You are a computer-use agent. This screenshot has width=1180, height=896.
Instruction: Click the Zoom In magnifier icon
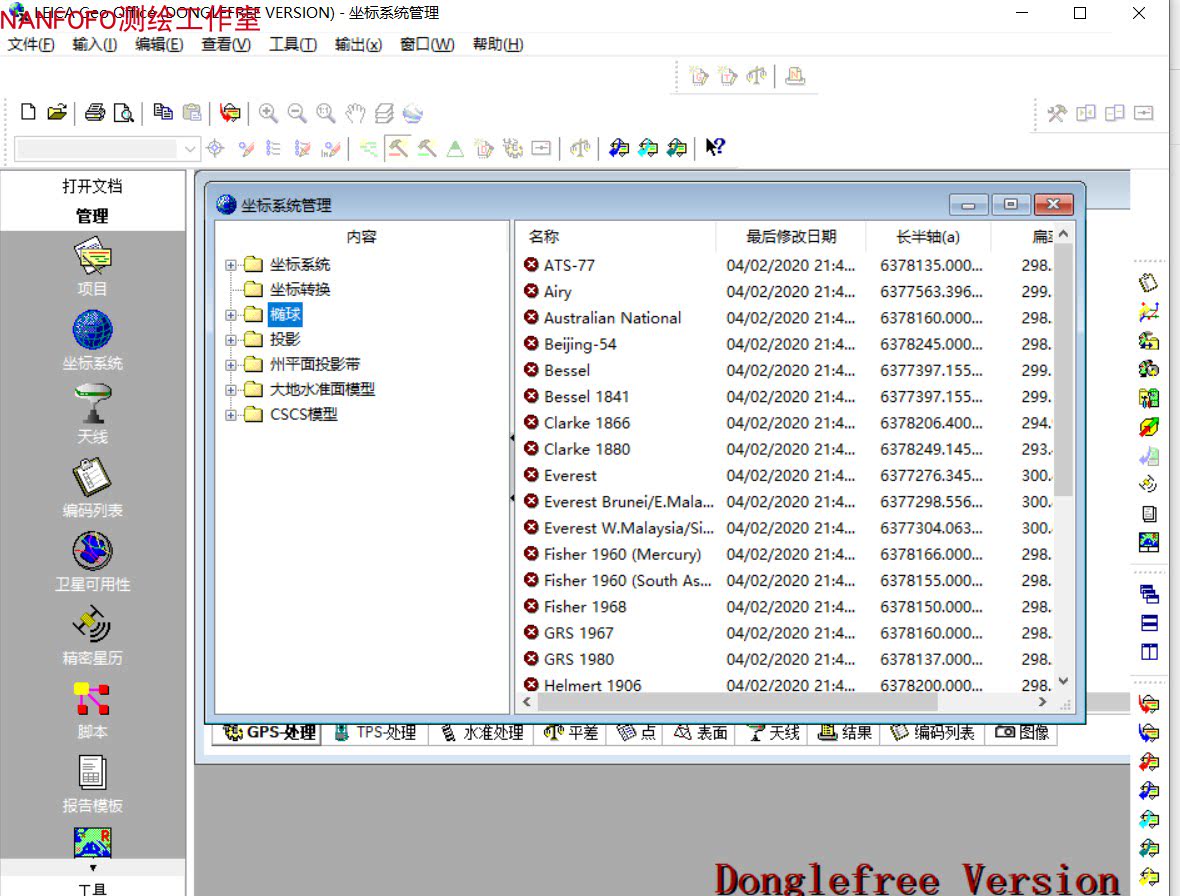[x=268, y=113]
